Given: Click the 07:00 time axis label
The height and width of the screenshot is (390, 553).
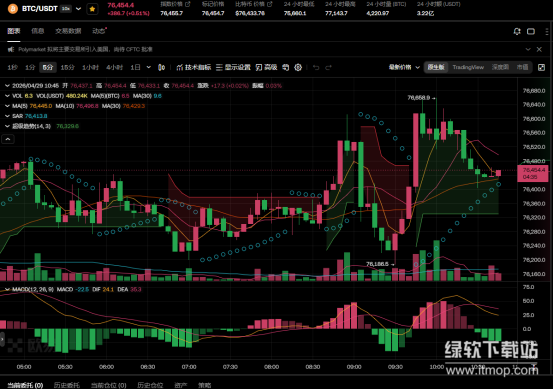Looking at the screenshot, I should [x=189, y=367].
